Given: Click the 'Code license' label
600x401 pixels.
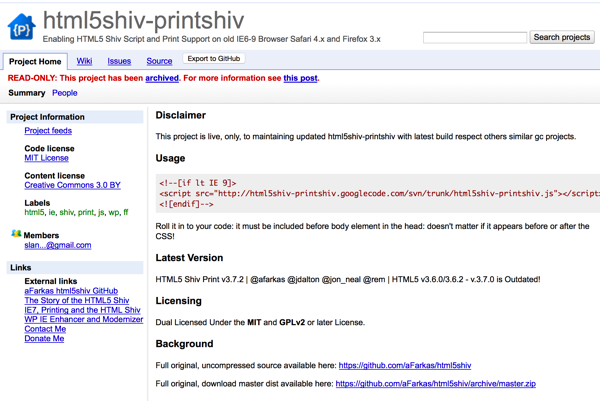Looking at the screenshot, I should point(49,148).
